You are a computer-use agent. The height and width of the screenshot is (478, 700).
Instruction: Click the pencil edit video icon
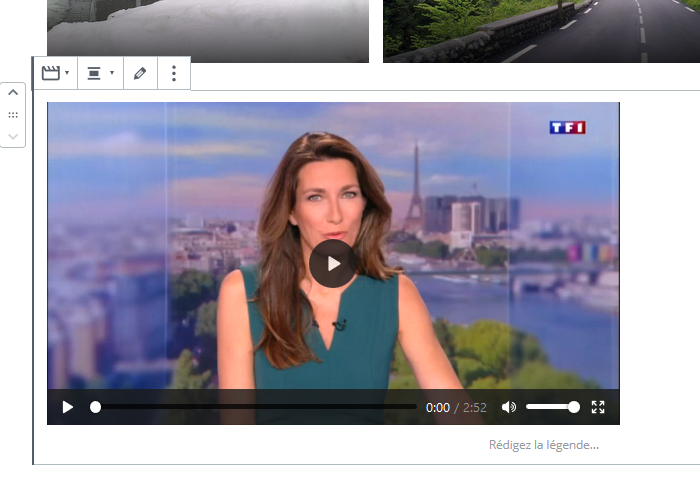pyautogui.click(x=140, y=73)
